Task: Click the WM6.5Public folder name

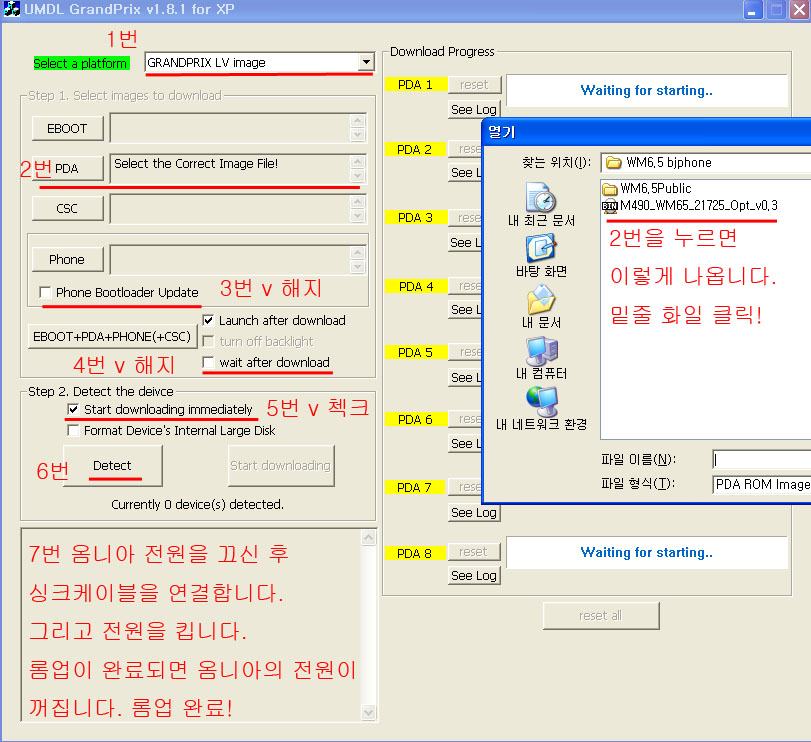Action: (x=656, y=189)
